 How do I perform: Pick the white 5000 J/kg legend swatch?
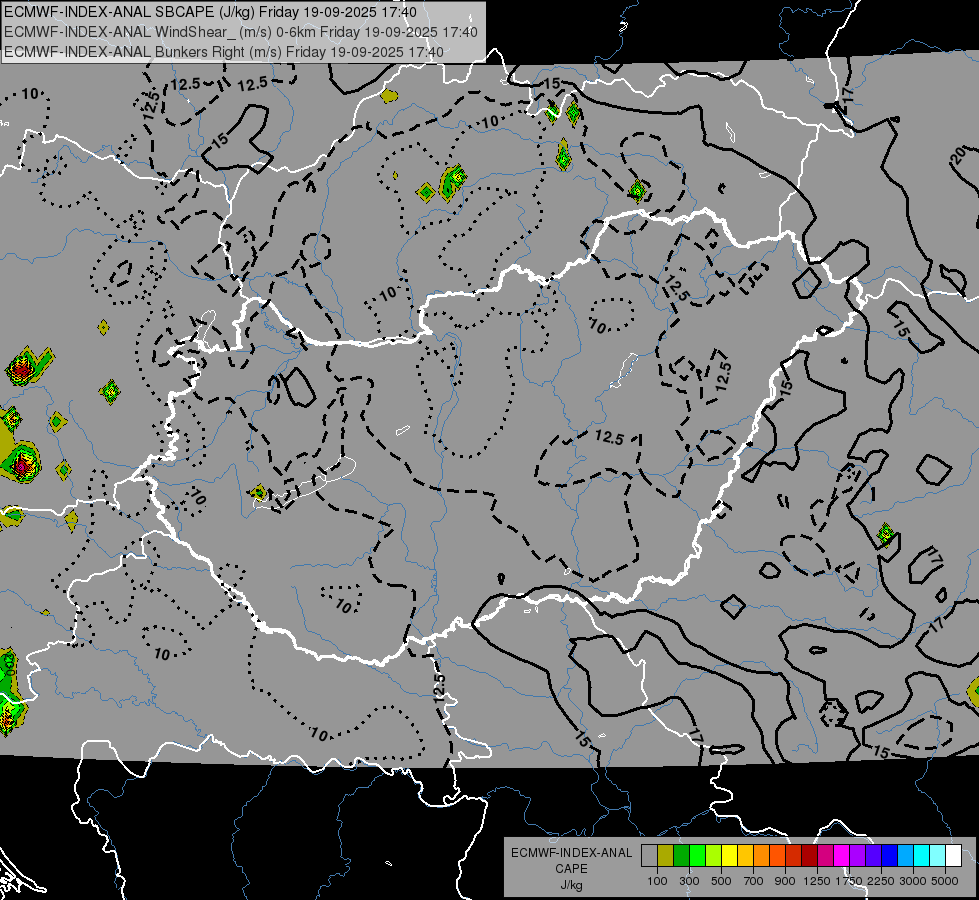pyautogui.click(x=954, y=856)
